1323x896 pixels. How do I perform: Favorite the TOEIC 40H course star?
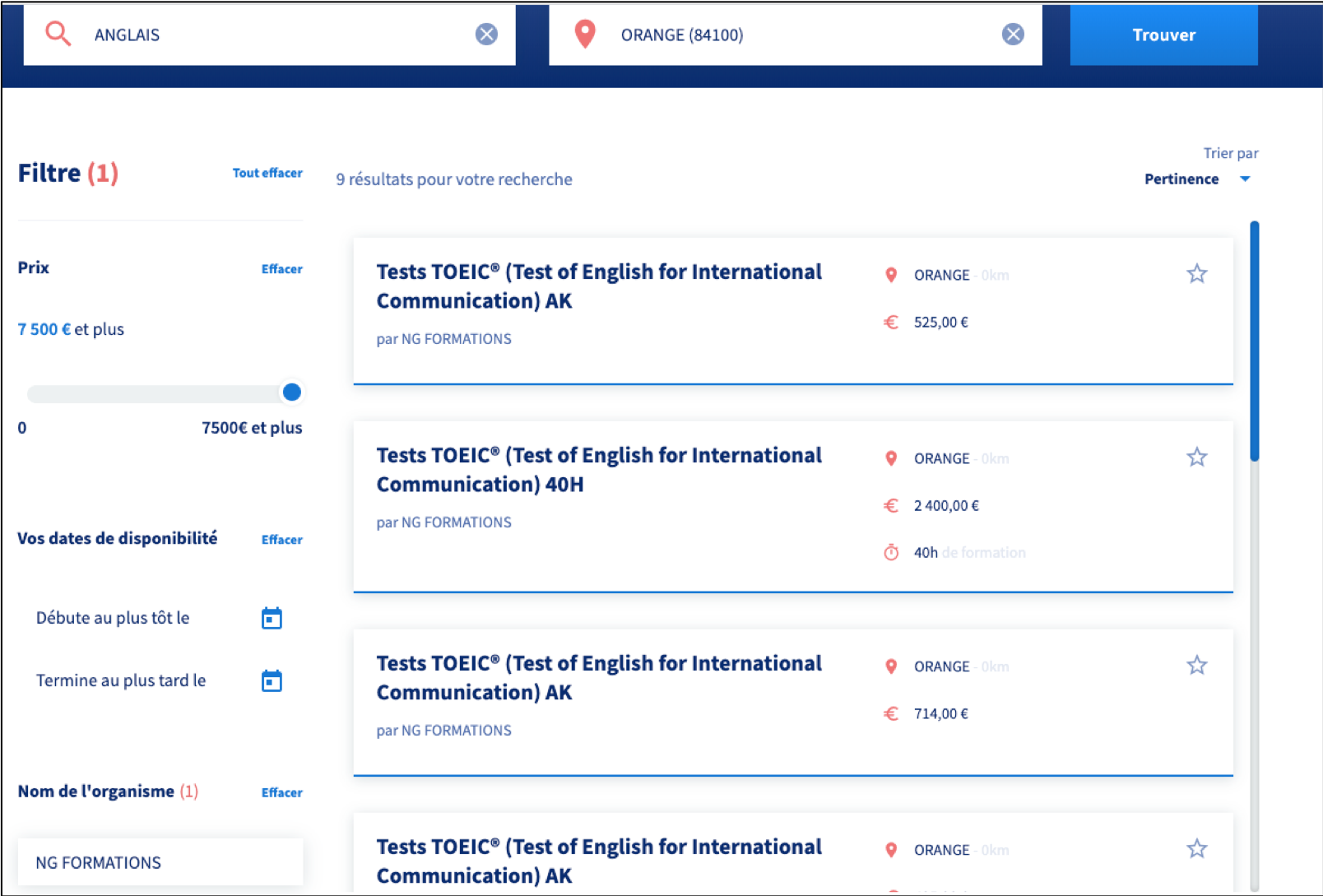(x=1197, y=457)
